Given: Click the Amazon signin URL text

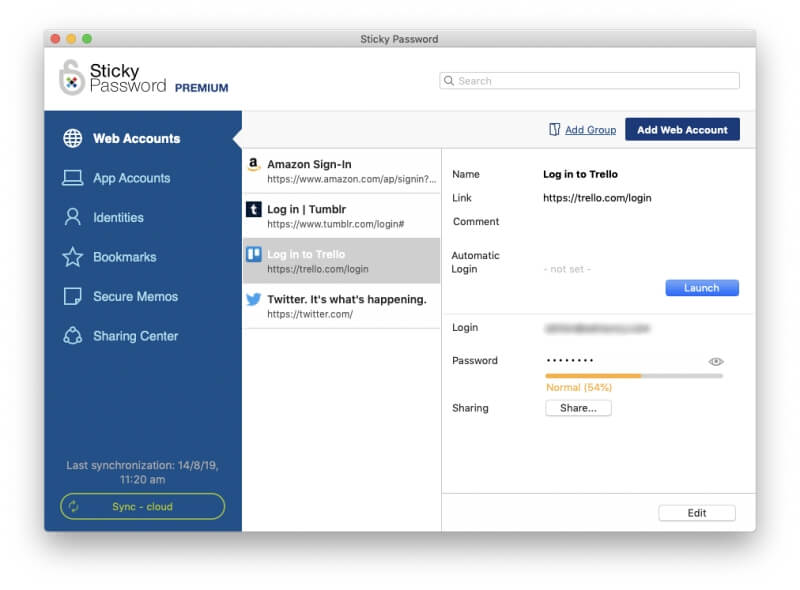Looking at the screenshot, I should [x=352, y=179].
